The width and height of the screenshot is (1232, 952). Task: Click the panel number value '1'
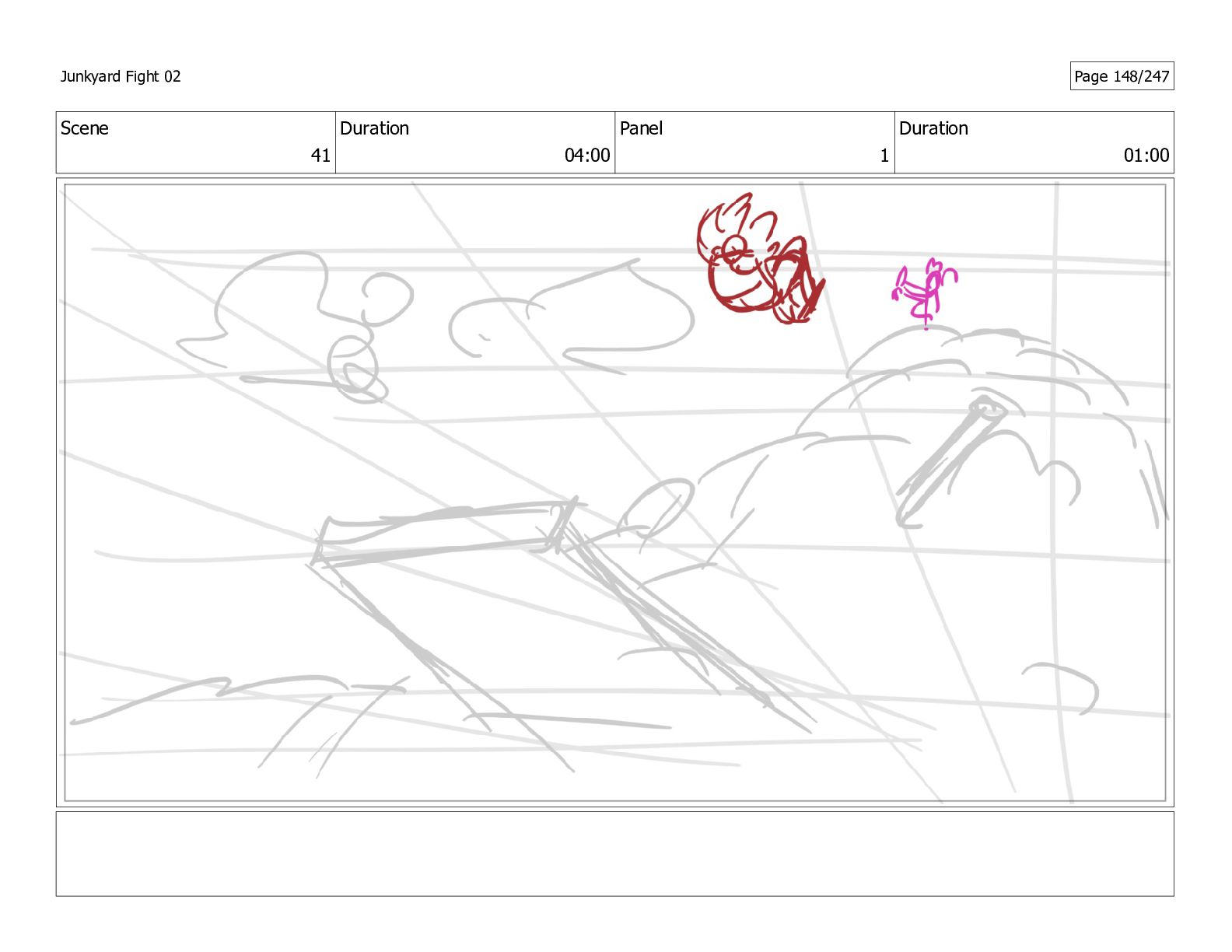884,156
